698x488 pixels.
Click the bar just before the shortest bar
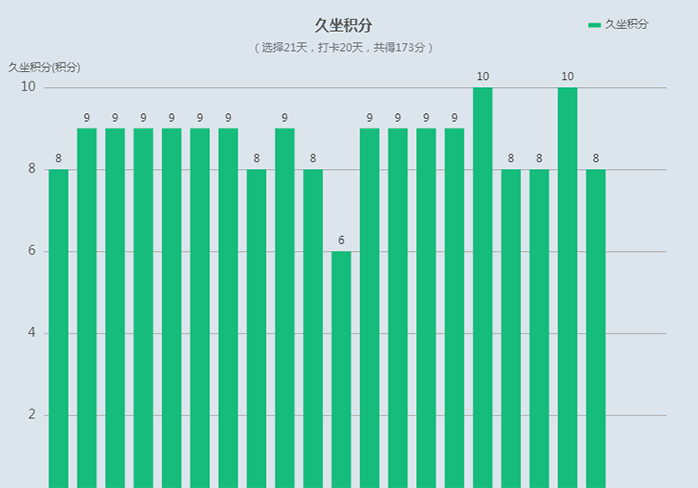[313, 328]
